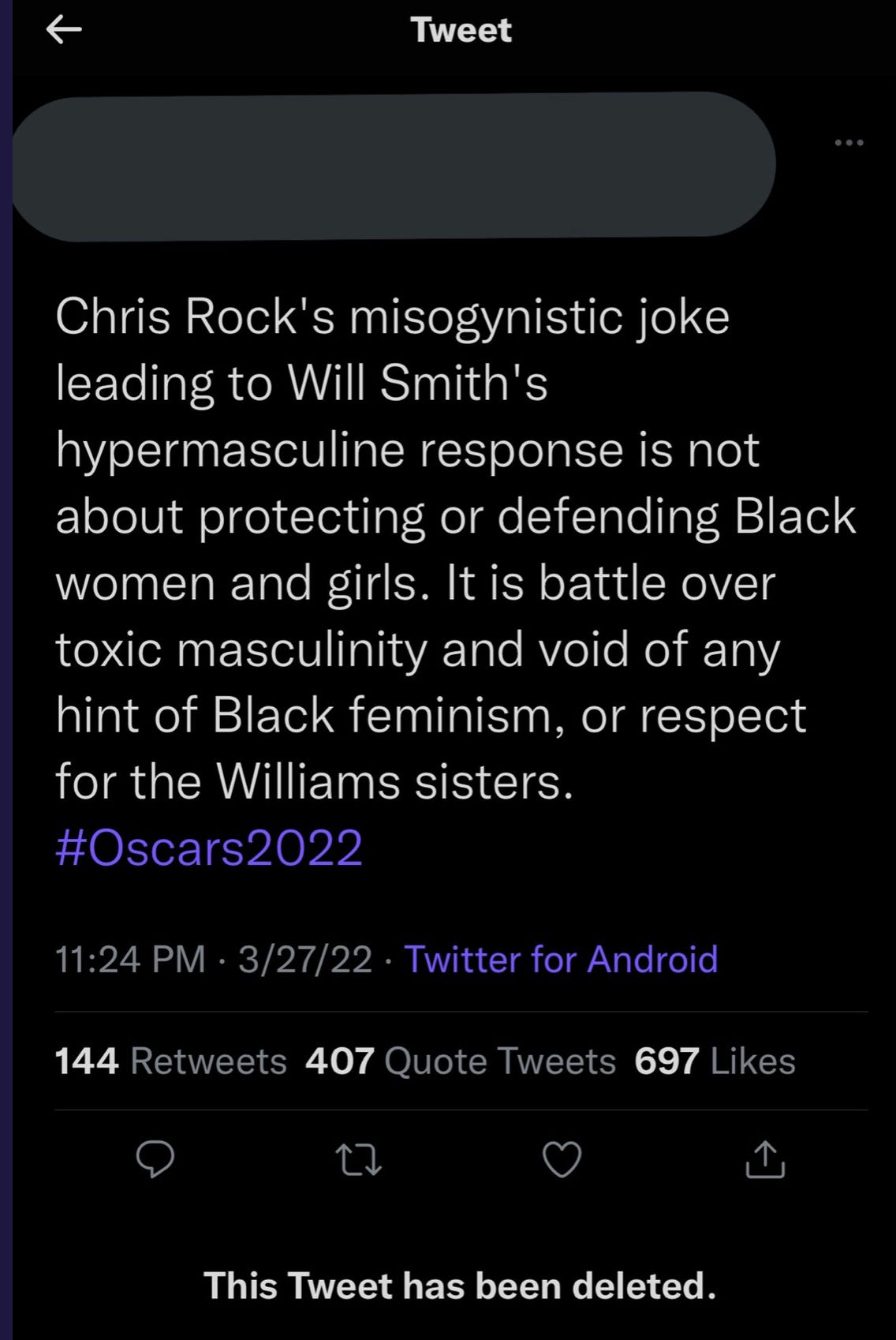Go back using the left arrow
Viewport: 896px width, 1340px height.
pos(64,30)
